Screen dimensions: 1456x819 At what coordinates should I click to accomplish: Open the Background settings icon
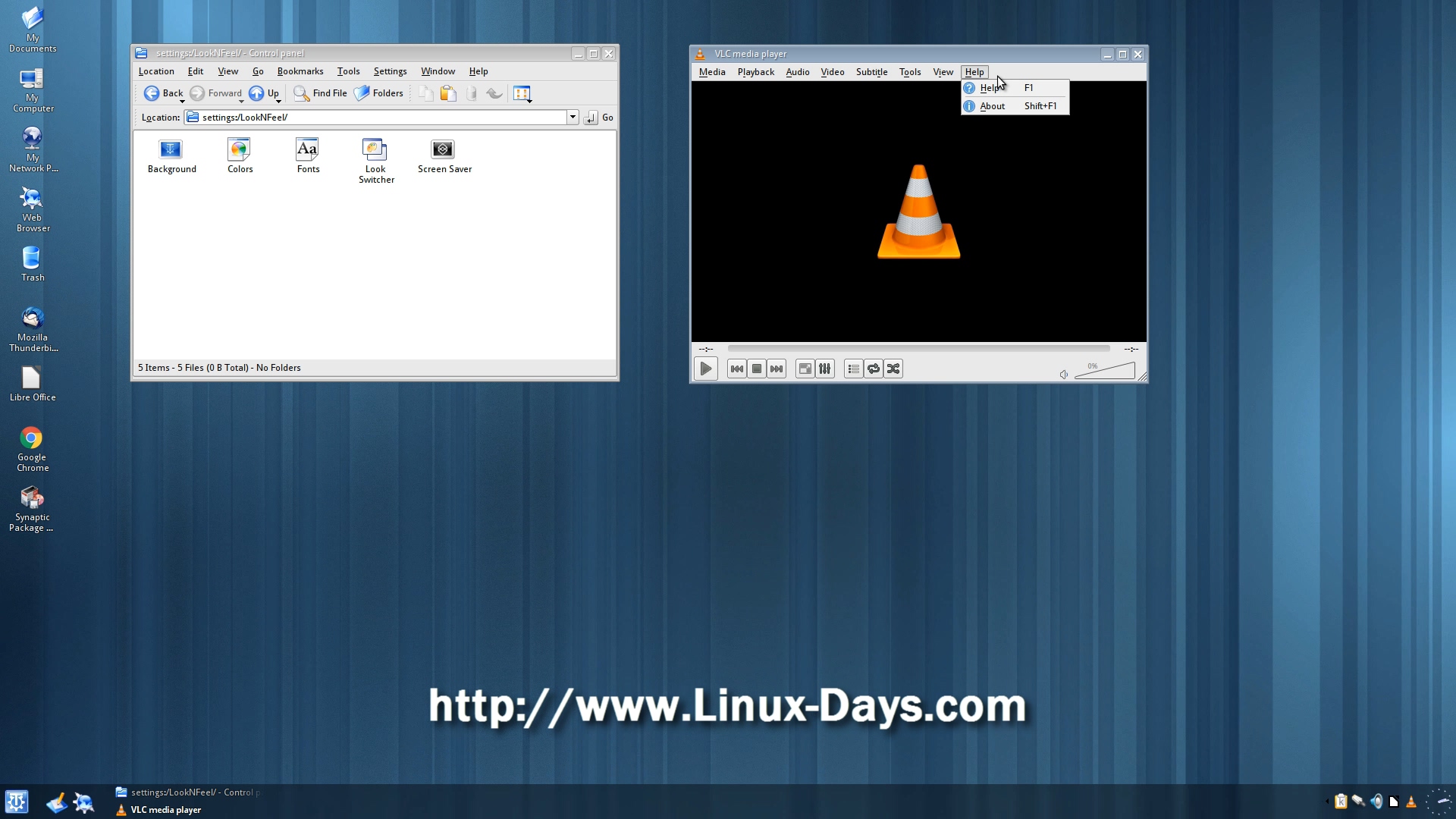(x=171, y=156)
